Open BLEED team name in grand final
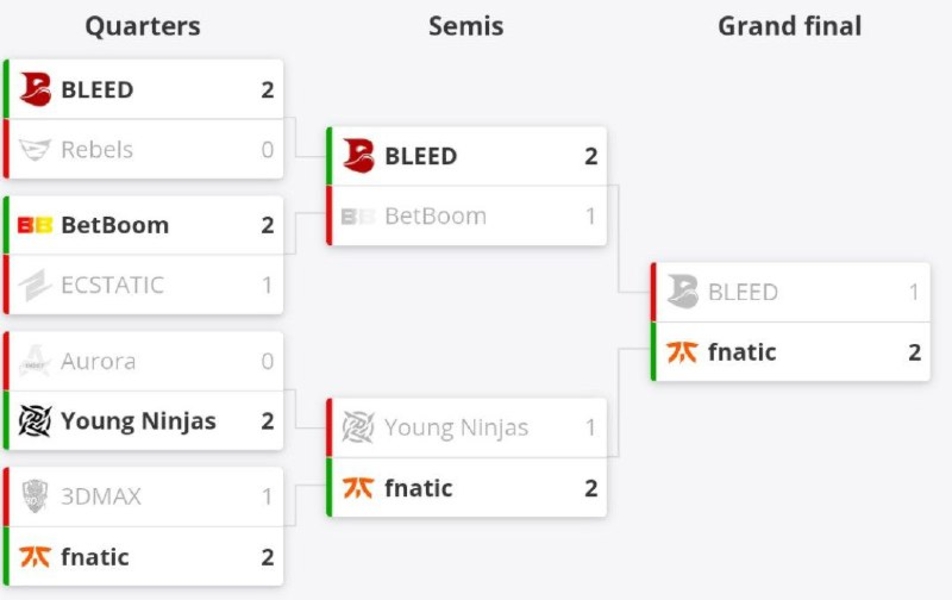This screenshot has height=600, width=952. point(742,293)
